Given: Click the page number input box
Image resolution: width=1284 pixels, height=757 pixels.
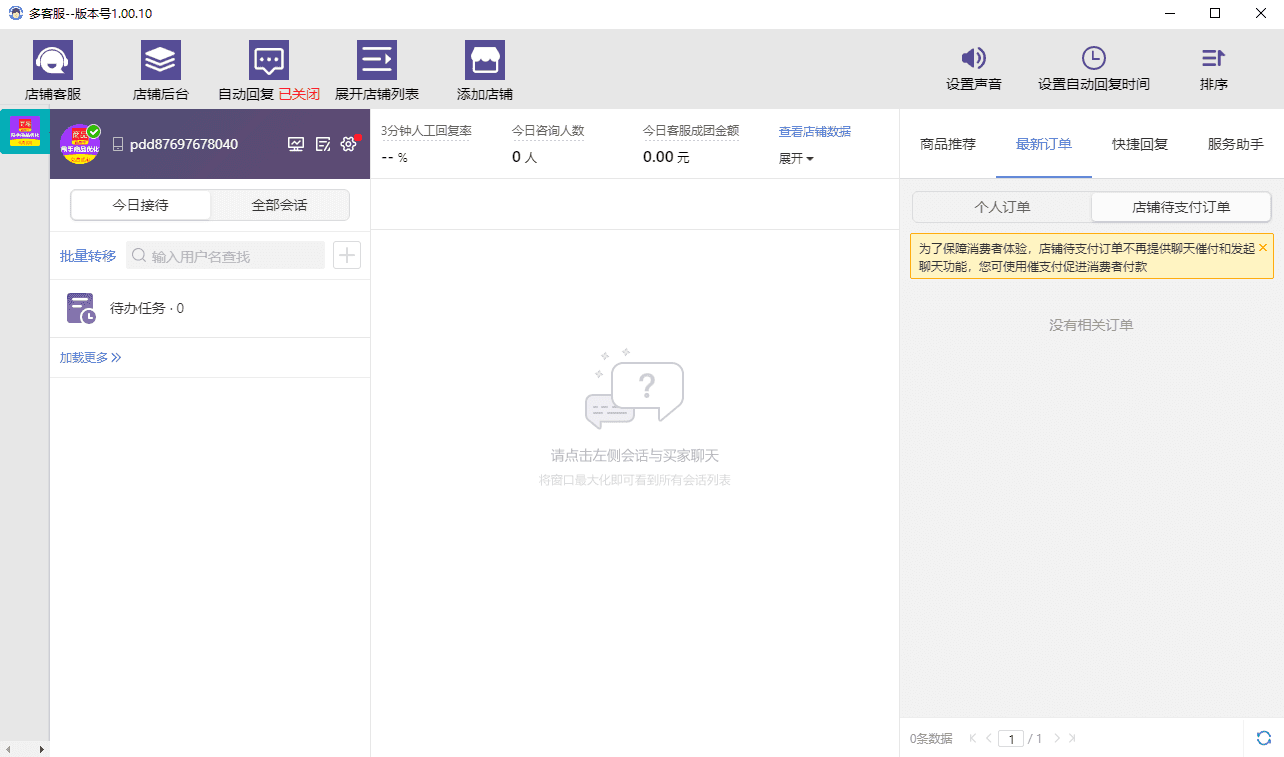Looking at the screenshot, I should point(1011,739).
